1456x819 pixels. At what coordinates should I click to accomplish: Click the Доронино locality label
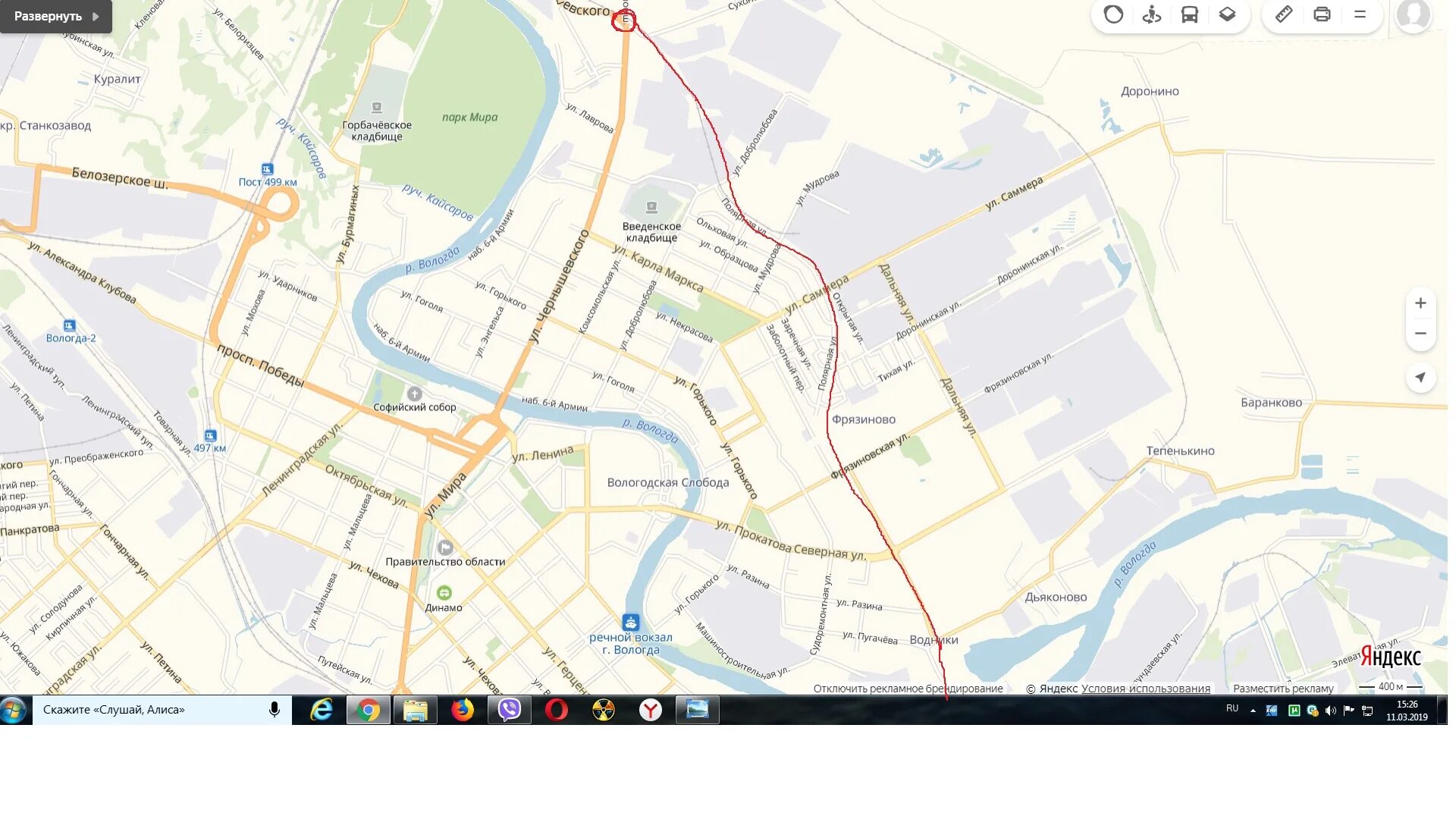click(1150, 92)
